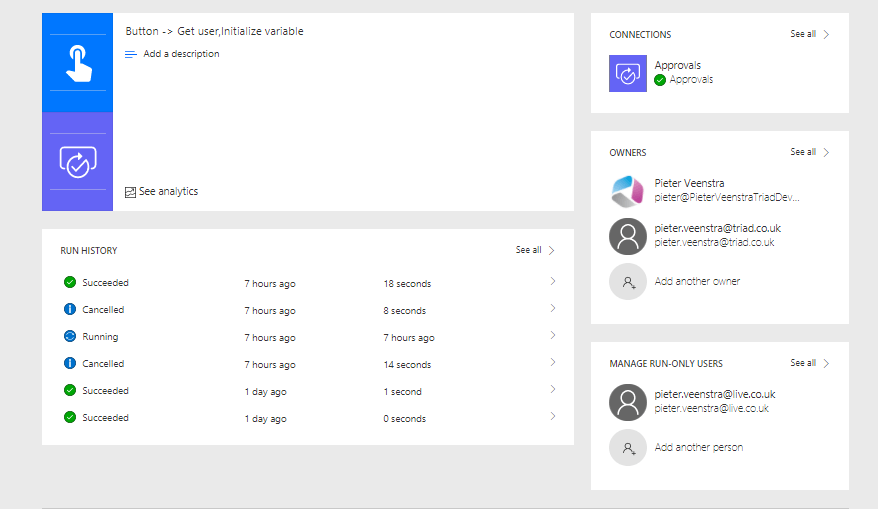The width and height of the screenshot is (878, 509).
Task: Click owner name Pieter Veenstra
Action: click(689, 183)
